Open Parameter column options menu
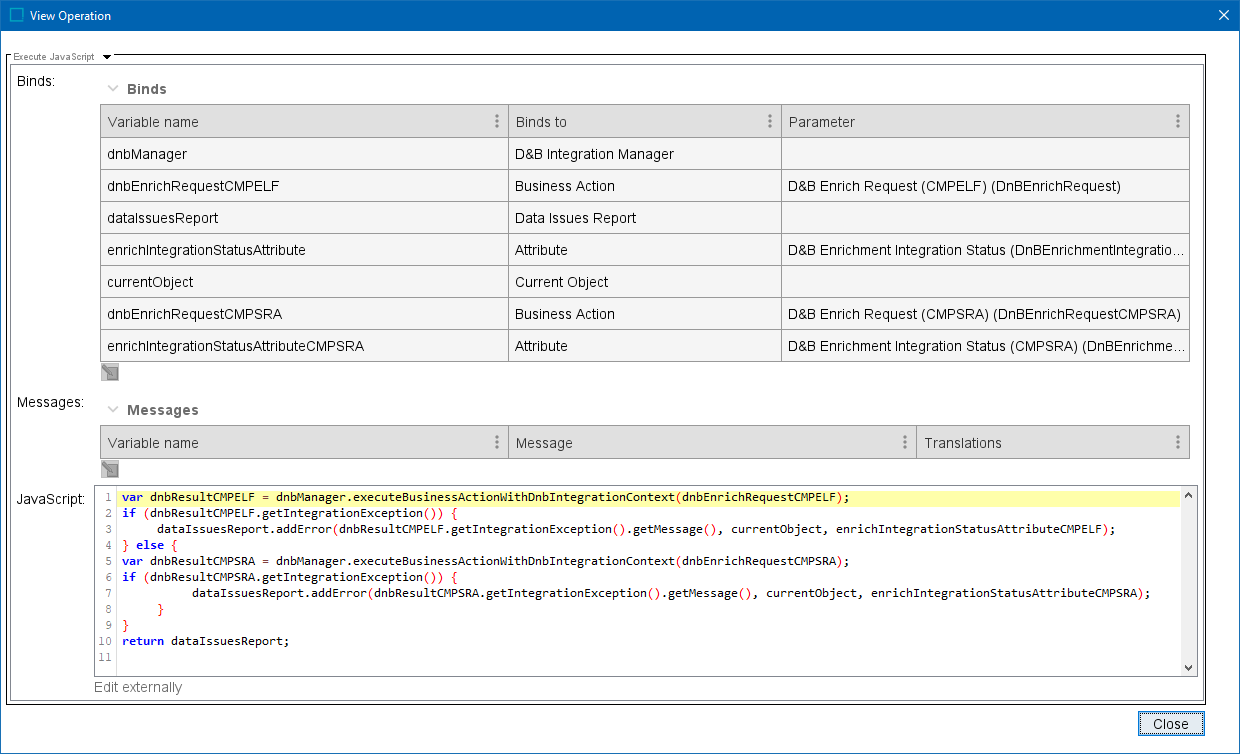 coord(1178,122)
